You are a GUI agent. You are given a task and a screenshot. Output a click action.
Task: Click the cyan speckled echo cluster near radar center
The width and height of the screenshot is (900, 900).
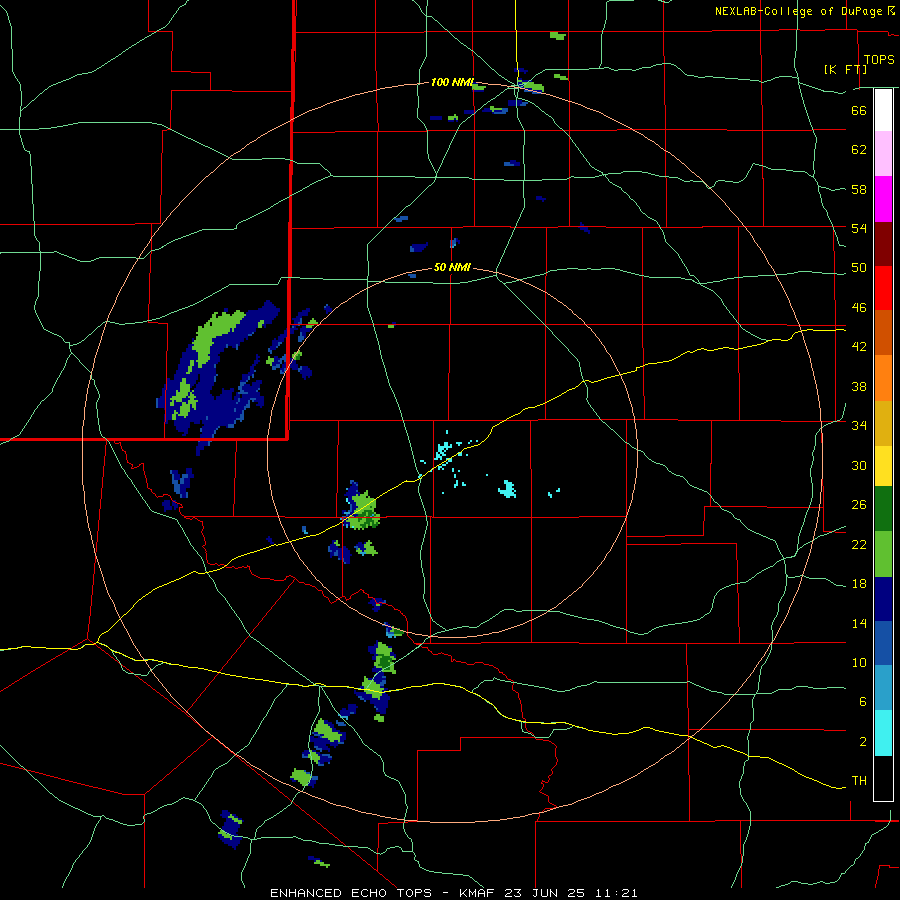point(443,451)
